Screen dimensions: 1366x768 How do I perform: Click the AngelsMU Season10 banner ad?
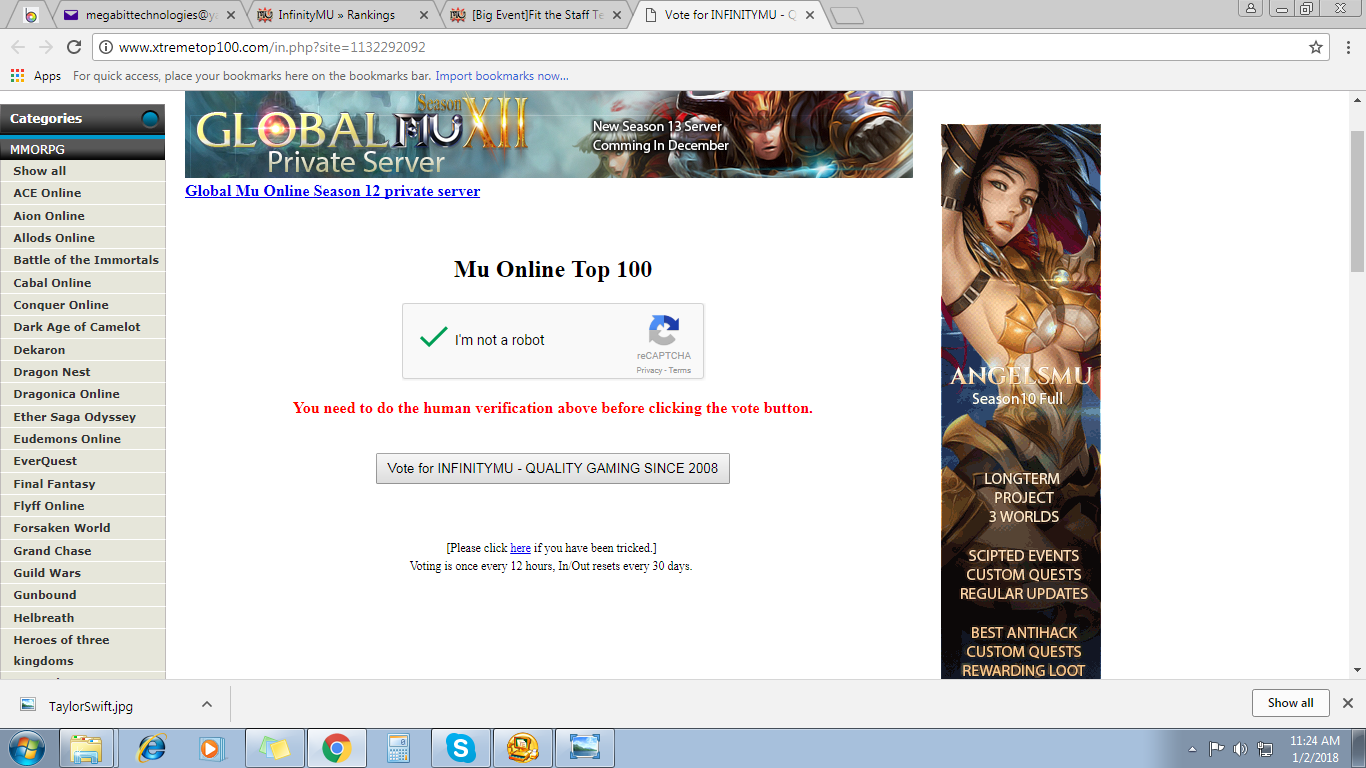1021,402
